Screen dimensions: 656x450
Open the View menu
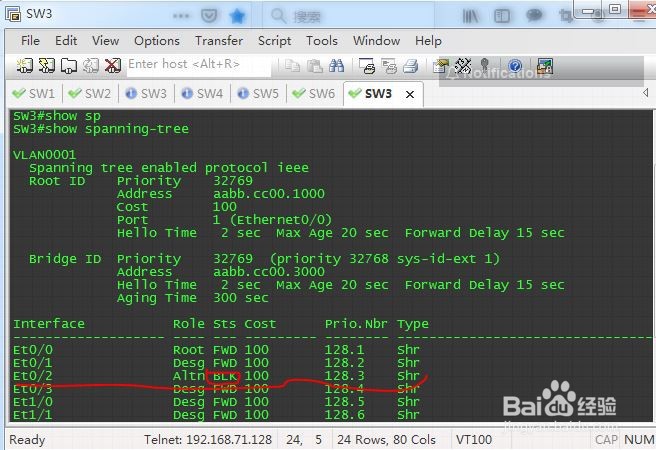click(x=105, y=41)
